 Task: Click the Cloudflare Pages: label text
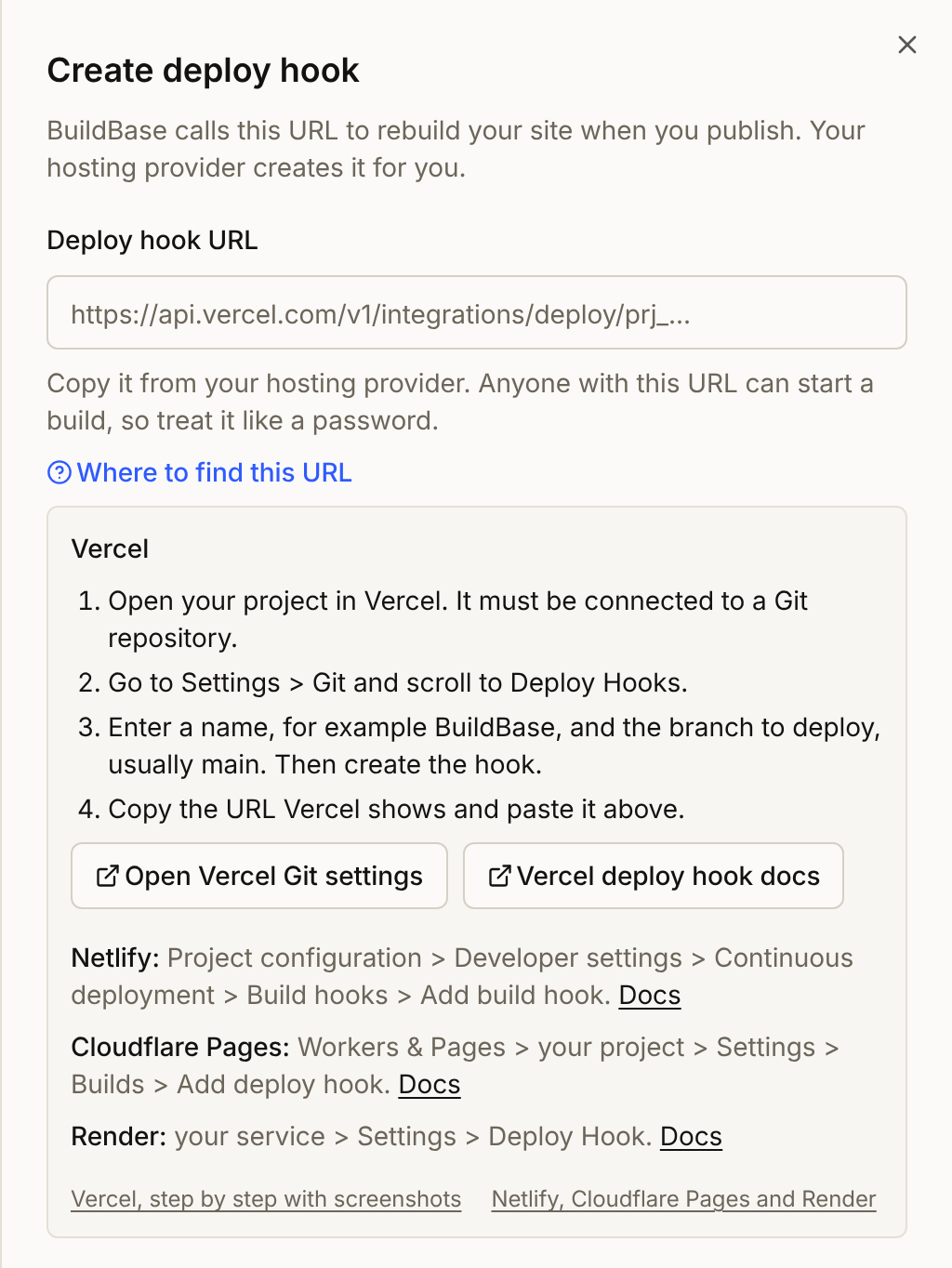click(x=180, y=1047)
